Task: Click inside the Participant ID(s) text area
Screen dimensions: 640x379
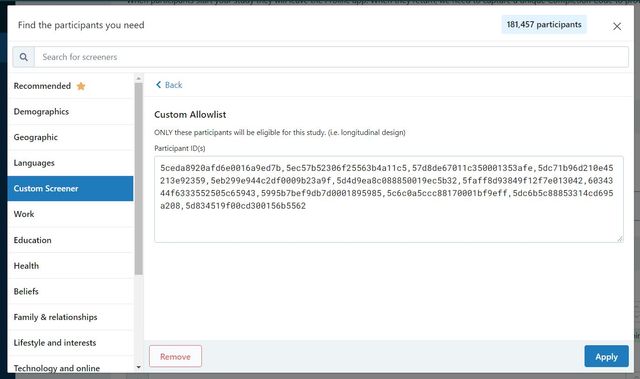Action: point(389,199)
